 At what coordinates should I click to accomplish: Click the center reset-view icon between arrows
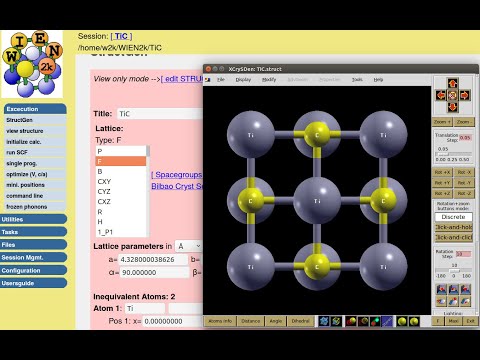tap(452, 96)
